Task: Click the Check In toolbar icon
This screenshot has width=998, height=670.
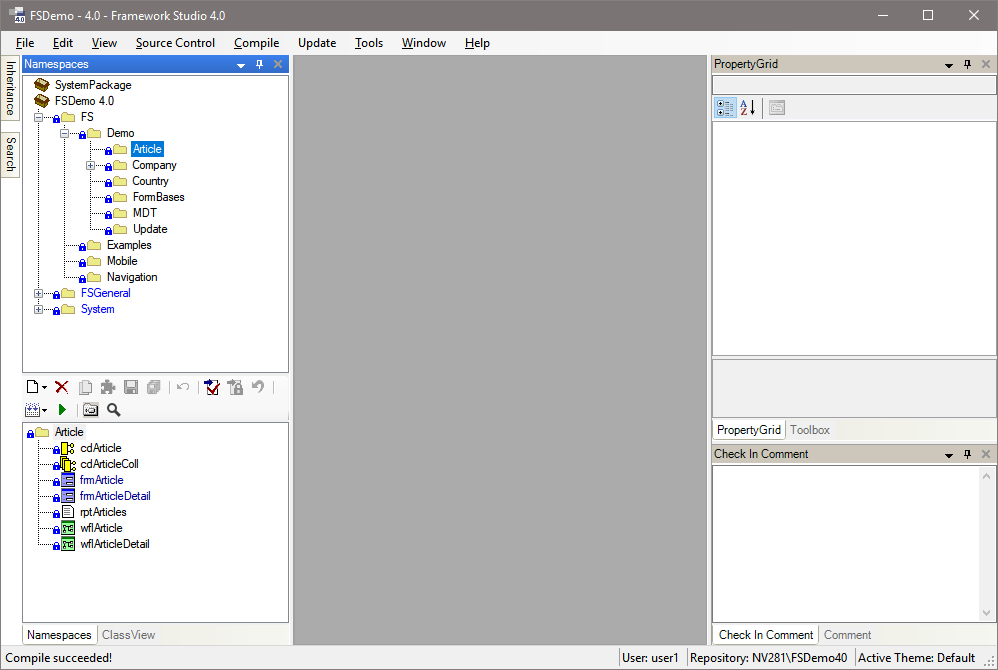Action: pyautogui.click(x=213, y=387)
